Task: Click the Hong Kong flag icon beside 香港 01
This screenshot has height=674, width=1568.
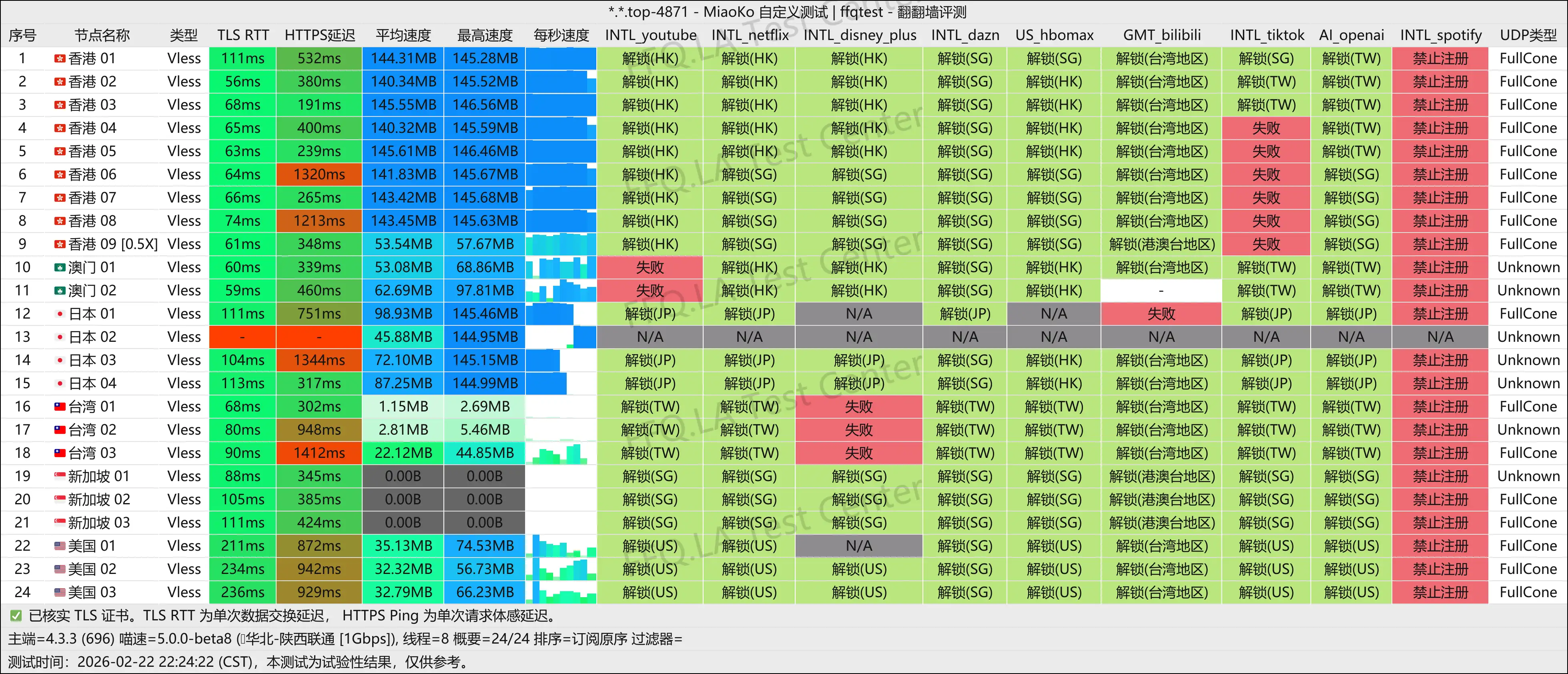Action: [60, 58]
